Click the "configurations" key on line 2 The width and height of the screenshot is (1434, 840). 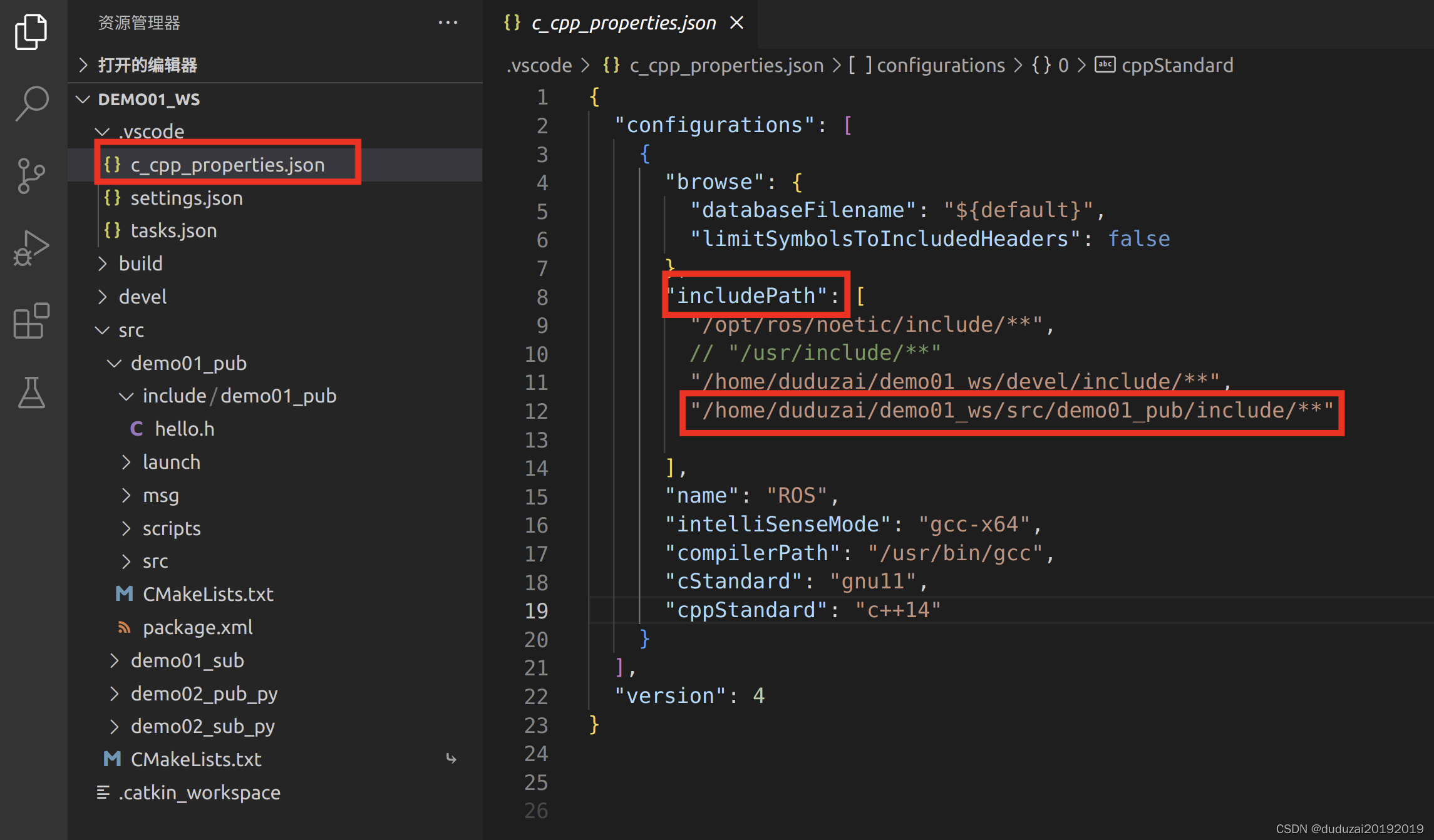tap(715, 125)
